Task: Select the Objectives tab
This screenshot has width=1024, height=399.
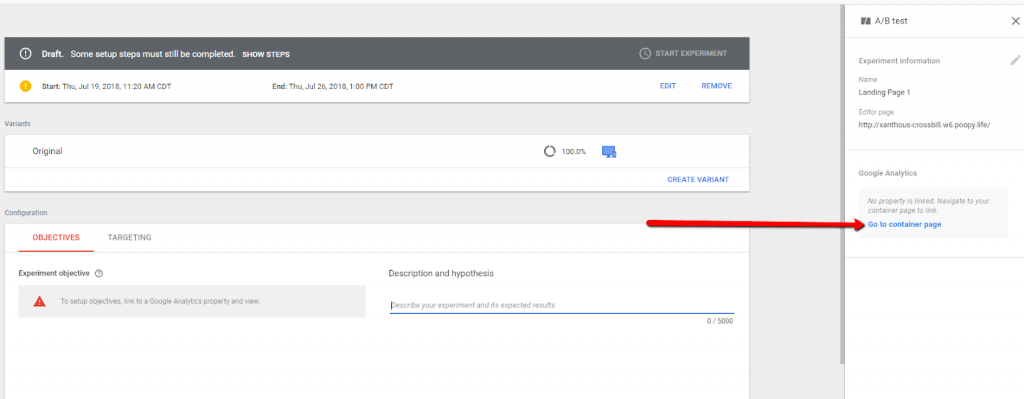Action: [56, 238]
